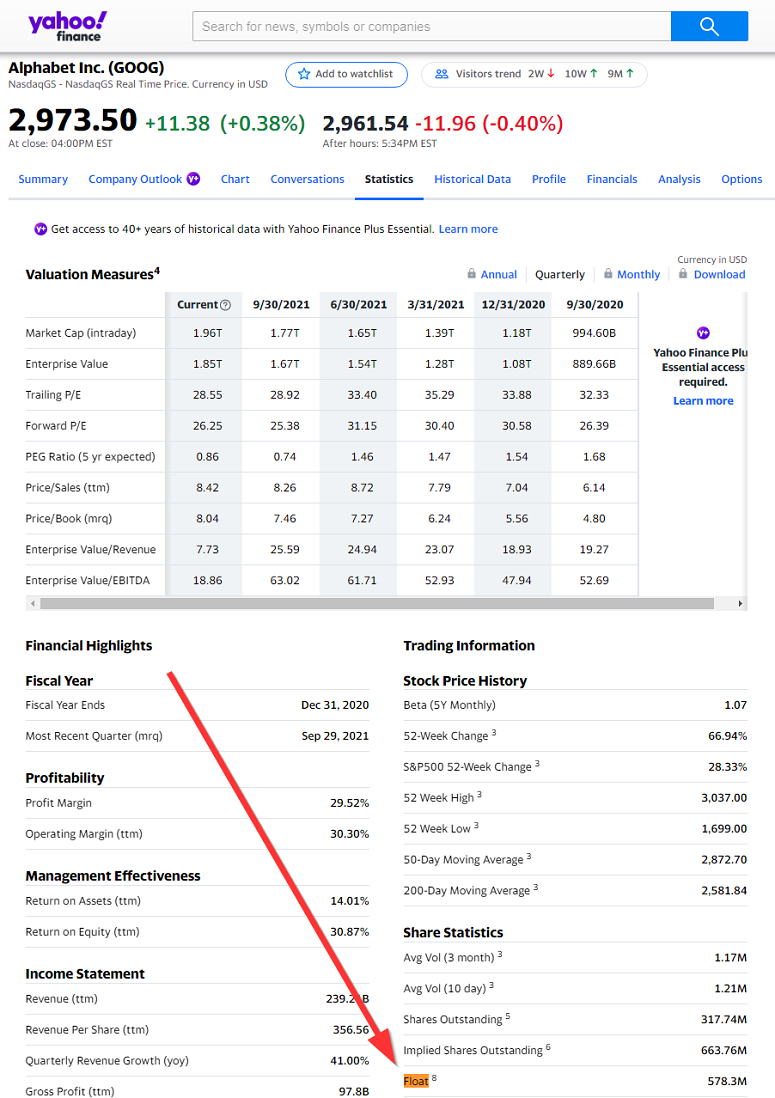Switch to the Chart tab
This screenshot has width=775, height=1098.
pos(235,179)
